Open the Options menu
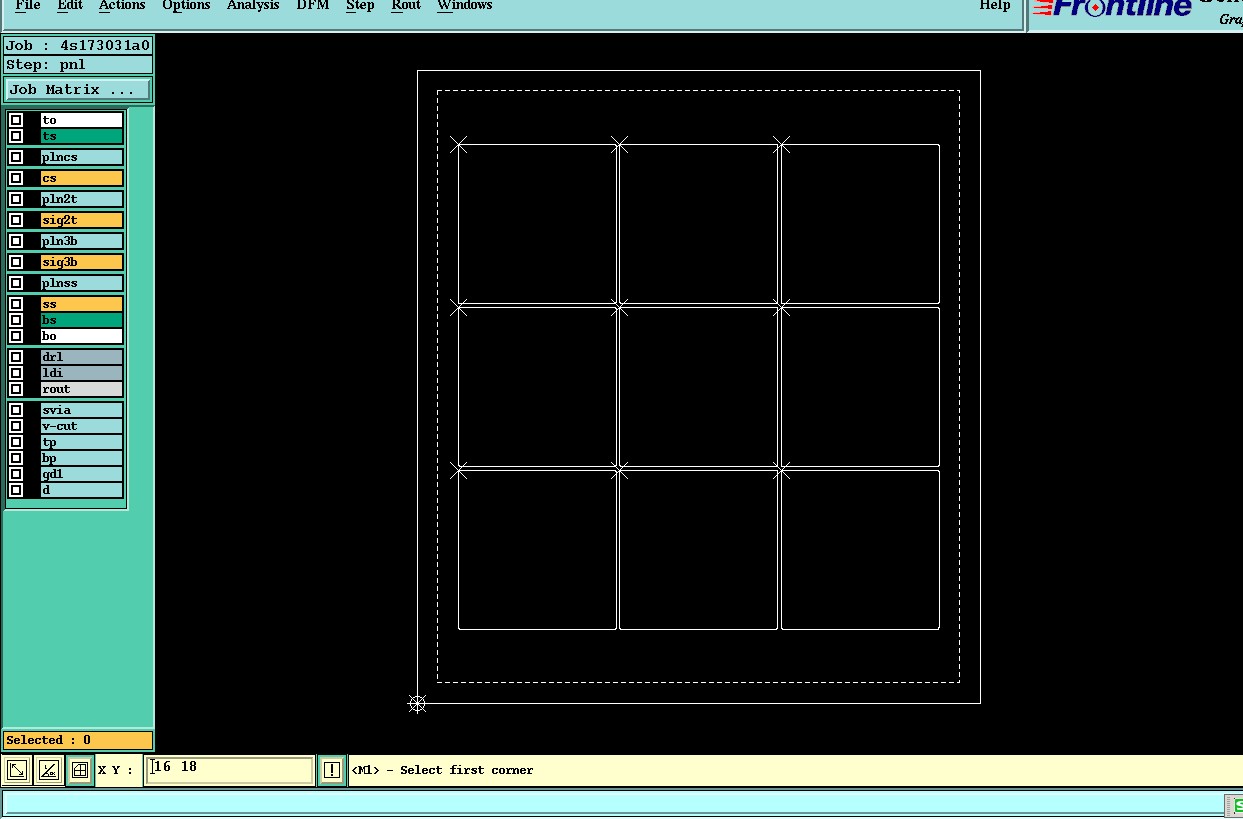The width and height of the screenshot is (1243, 819). click(x=186, y=6)
